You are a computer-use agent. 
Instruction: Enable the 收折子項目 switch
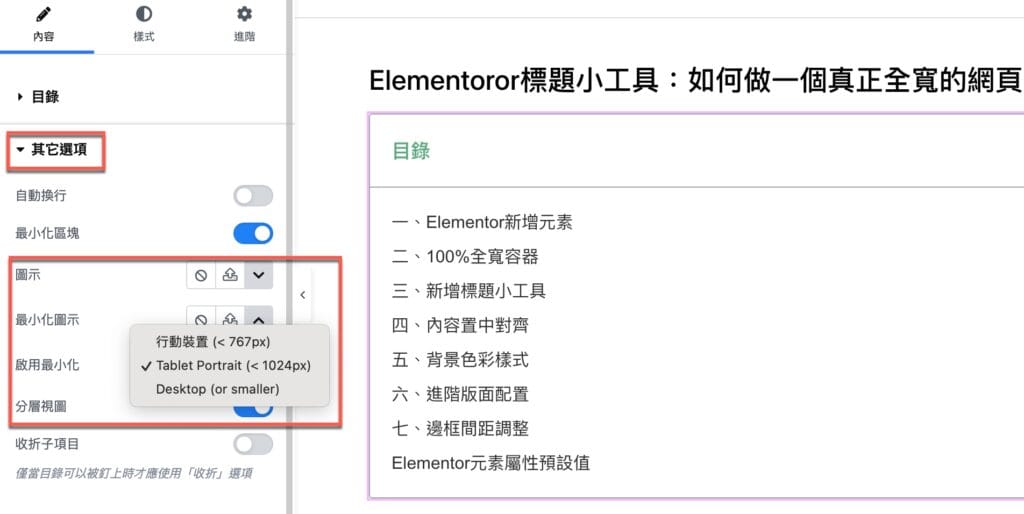click(x=253, y=444)
